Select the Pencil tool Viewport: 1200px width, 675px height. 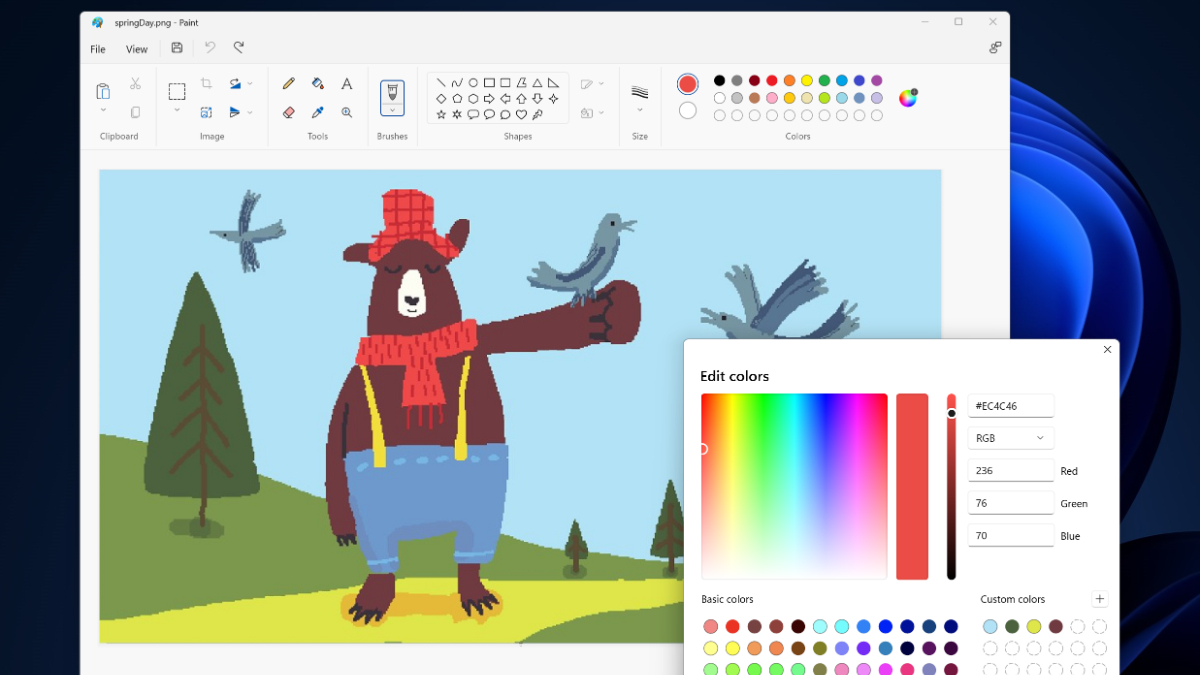[x=289, y=84]
